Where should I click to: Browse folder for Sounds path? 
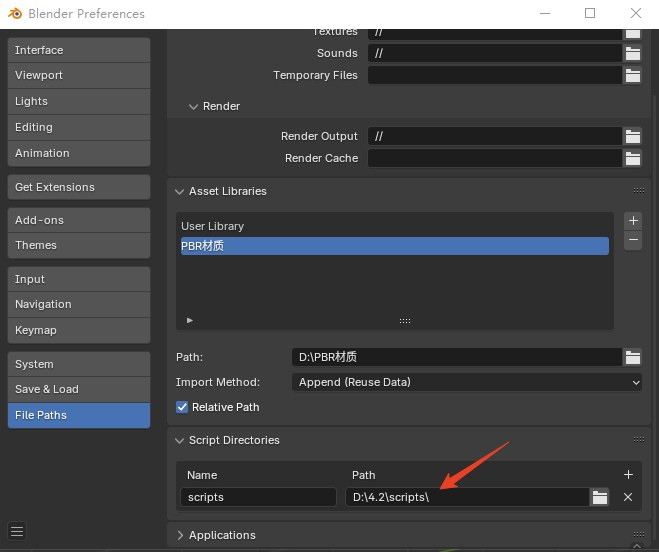(633, 53)
